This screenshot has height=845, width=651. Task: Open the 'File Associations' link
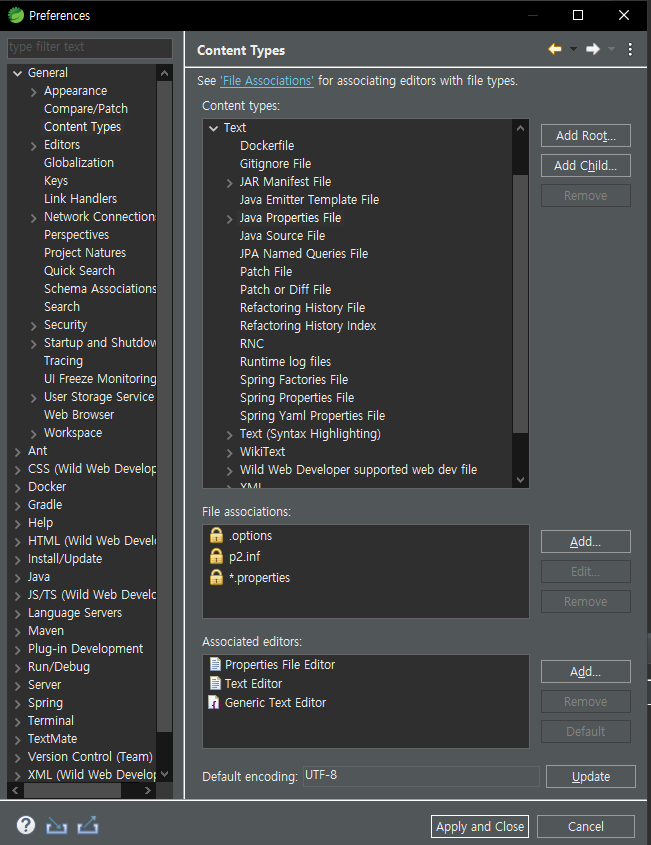click(x=267, y=81)
